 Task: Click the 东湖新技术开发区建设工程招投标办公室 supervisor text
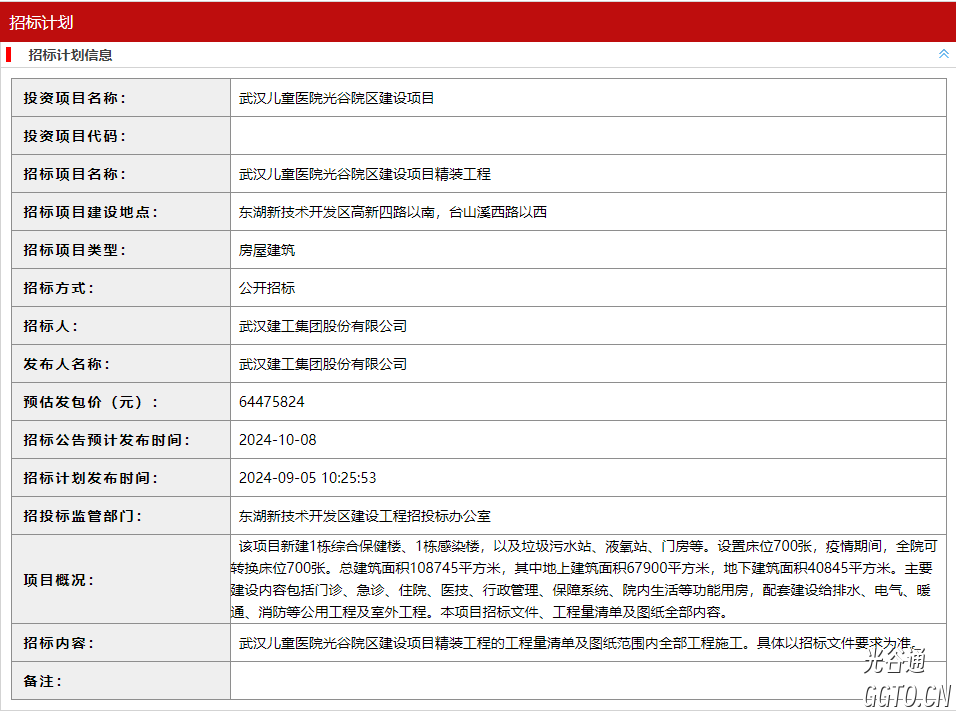coord(364,516)
